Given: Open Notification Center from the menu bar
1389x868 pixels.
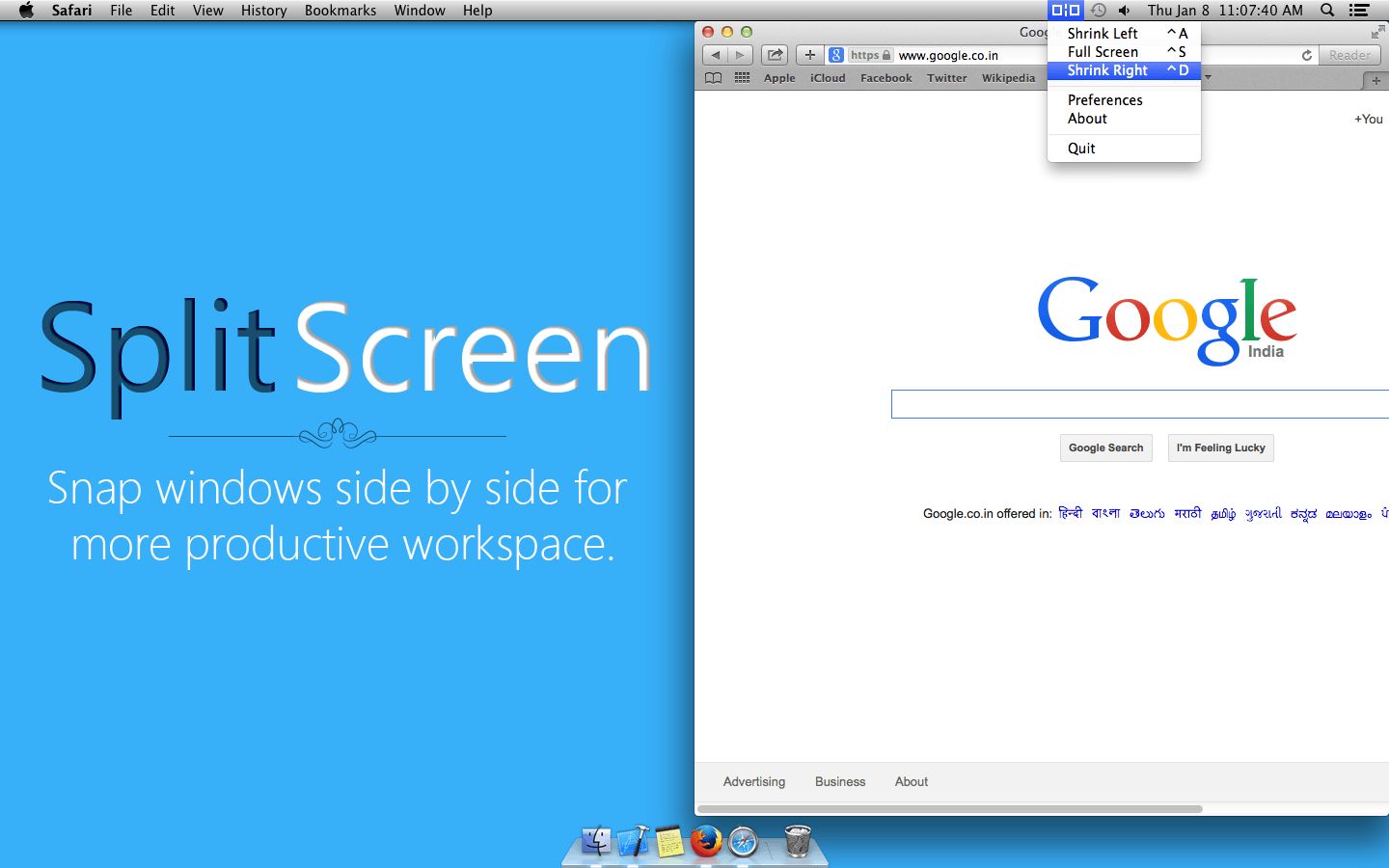Looking at the screenshot, I should tap(1357, 11).
